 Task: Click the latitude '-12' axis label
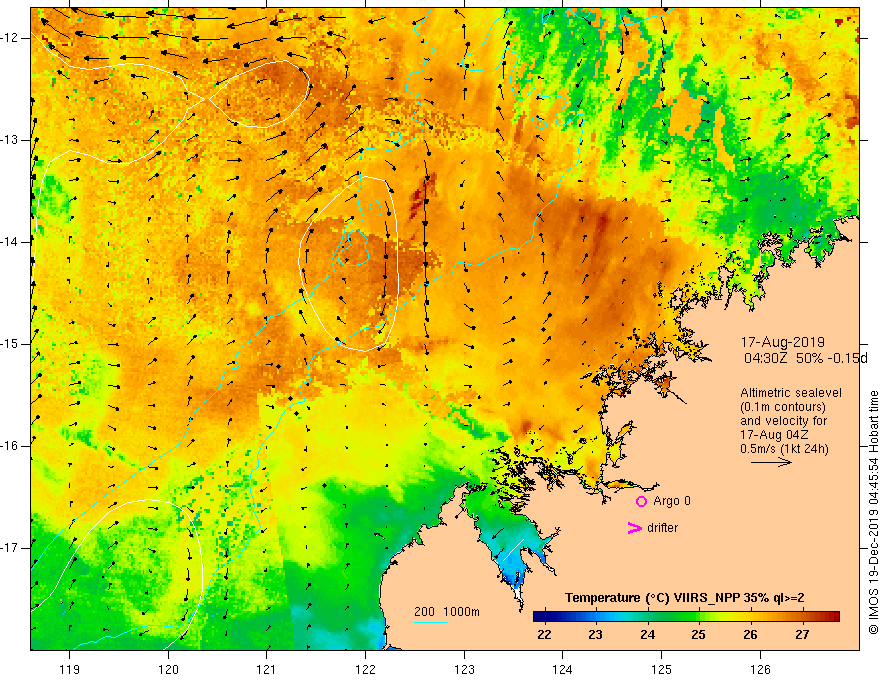pyautogui.click(x=11, y=38)
